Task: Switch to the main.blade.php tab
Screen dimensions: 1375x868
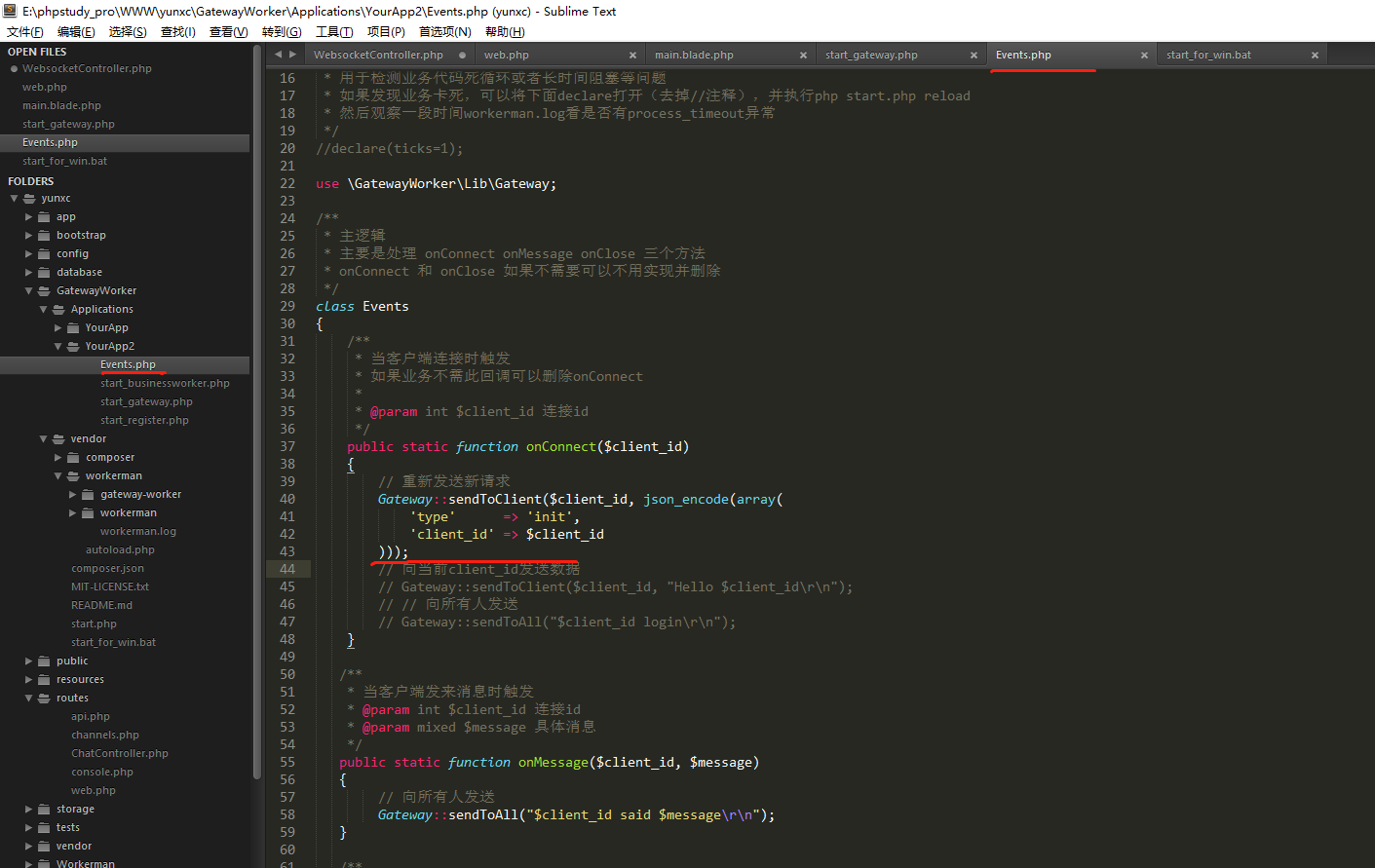Action: (x=694, y=56)
